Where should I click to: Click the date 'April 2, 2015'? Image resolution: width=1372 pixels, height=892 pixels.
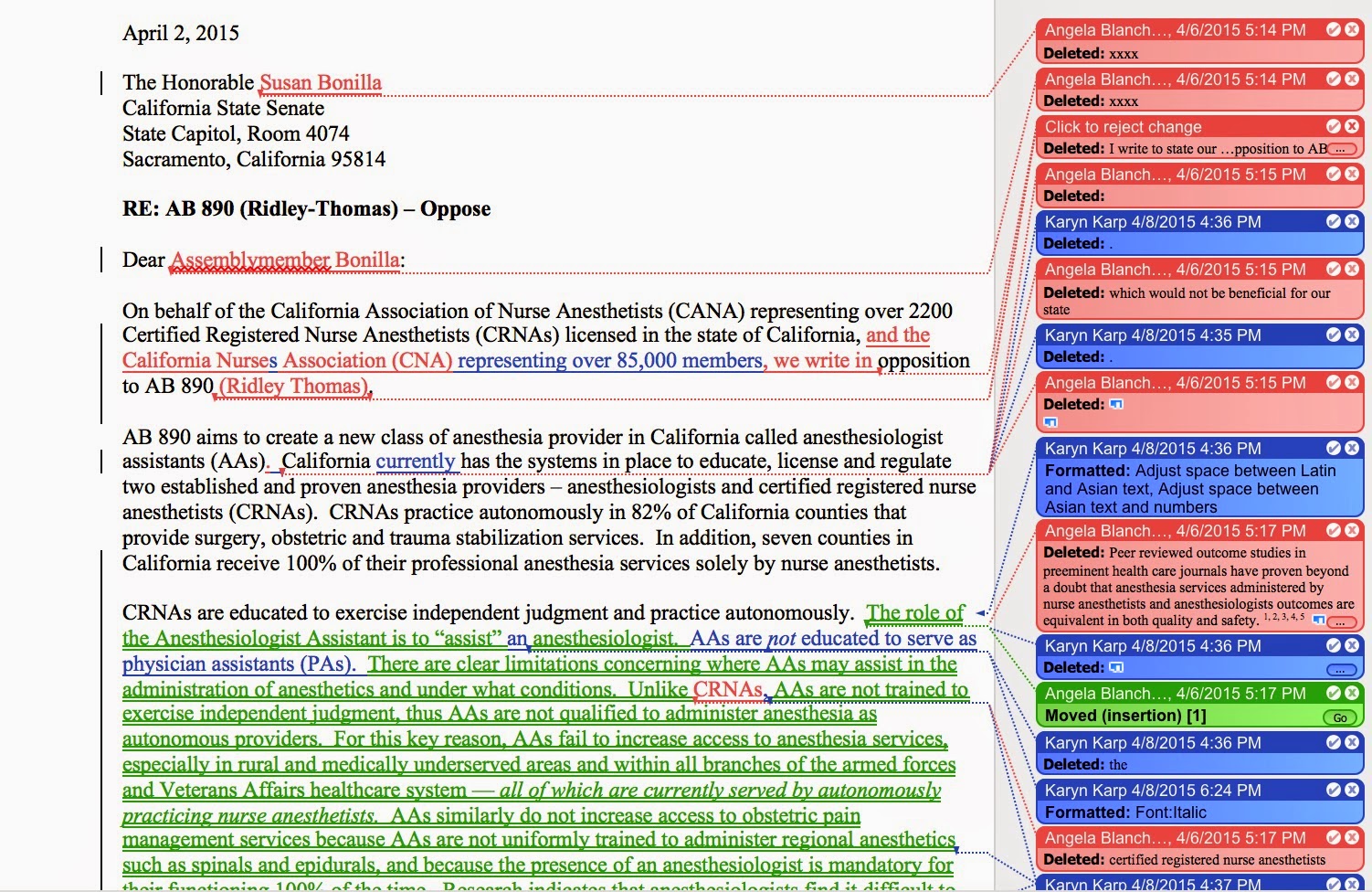click(x=181, y=33)
